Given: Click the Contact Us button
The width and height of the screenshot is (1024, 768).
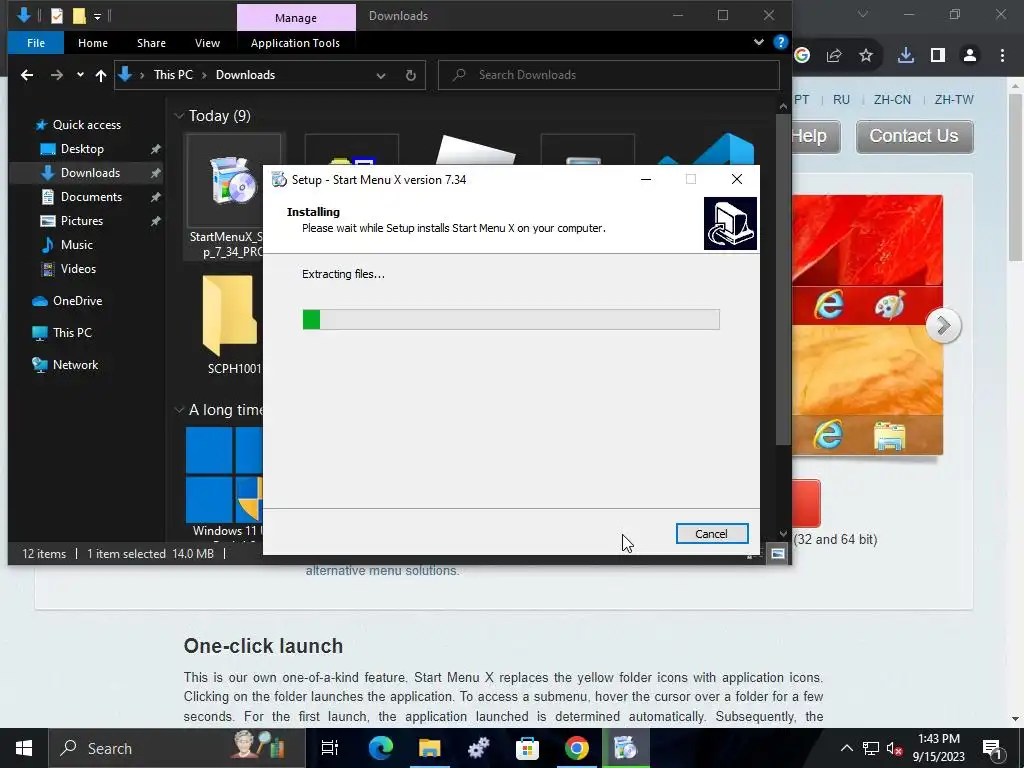Looking at the screenshot, I should (914, 136).
